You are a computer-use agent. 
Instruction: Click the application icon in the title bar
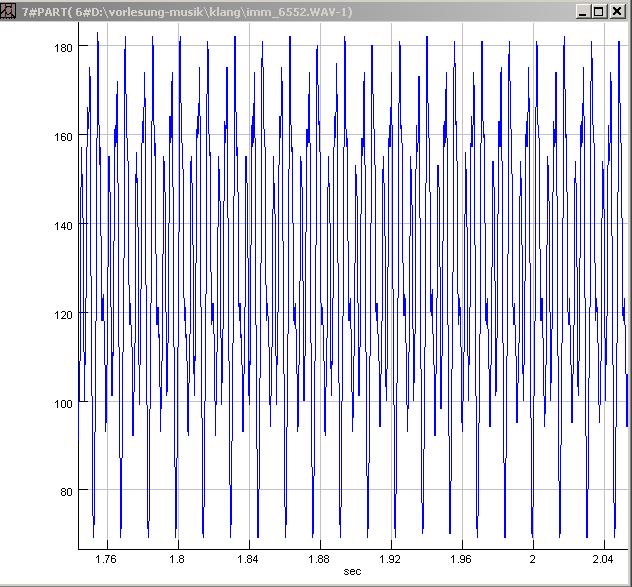click(9, 11)
